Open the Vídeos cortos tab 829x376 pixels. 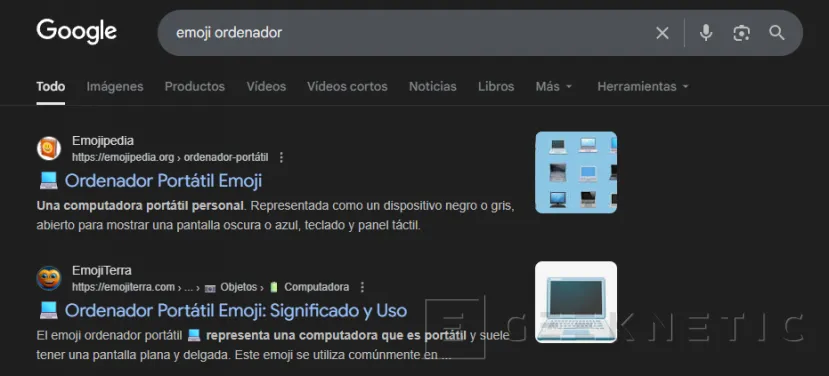[x=347, y=87]
